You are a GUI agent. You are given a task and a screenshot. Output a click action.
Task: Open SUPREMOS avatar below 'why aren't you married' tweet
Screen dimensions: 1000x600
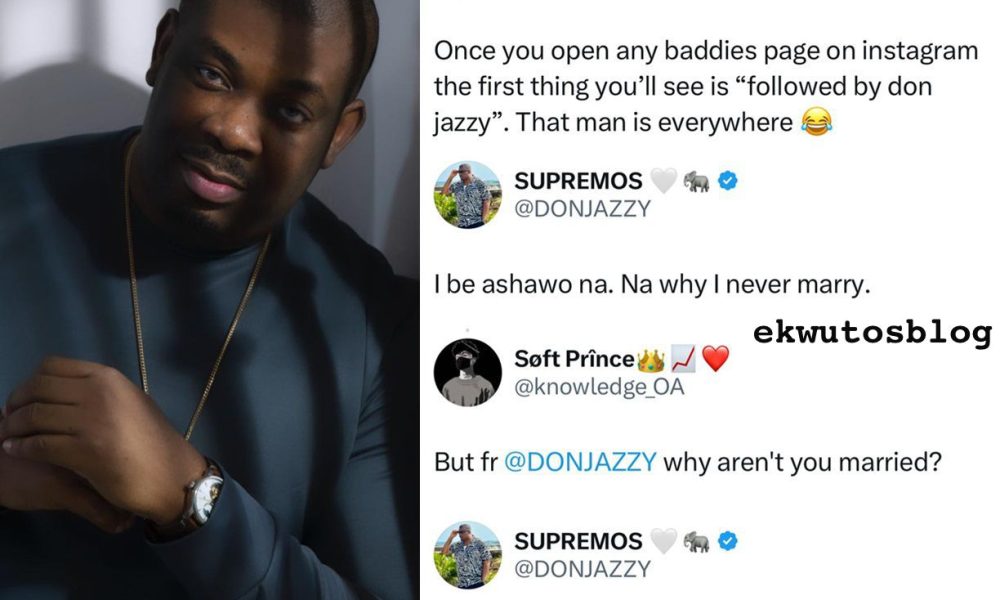[467, 555]
